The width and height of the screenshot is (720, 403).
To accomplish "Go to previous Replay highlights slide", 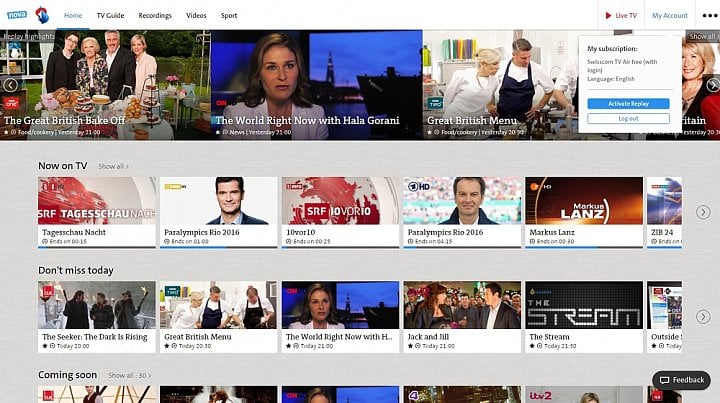I will [x=10, y=85].
